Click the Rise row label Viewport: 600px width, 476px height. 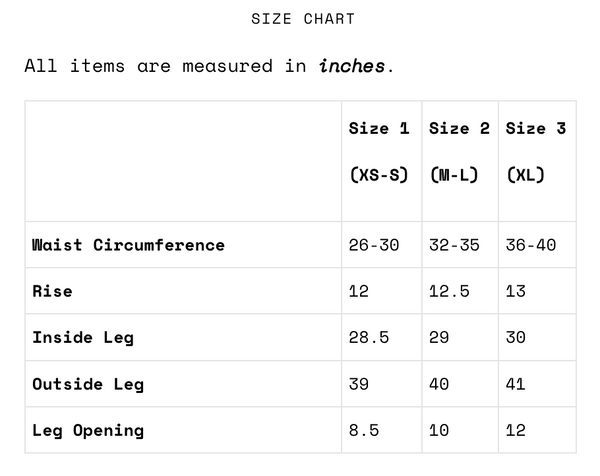tap(52, 291)
